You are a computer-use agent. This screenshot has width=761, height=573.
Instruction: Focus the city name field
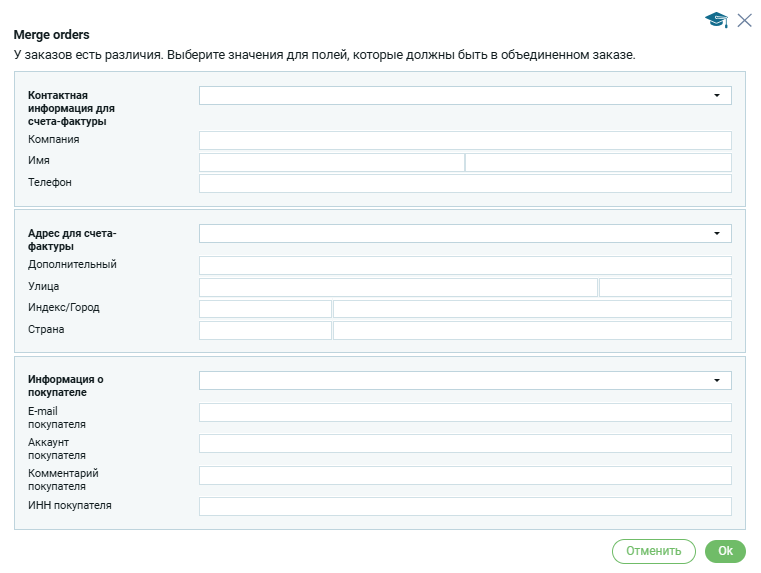click(x=532, y=309)
